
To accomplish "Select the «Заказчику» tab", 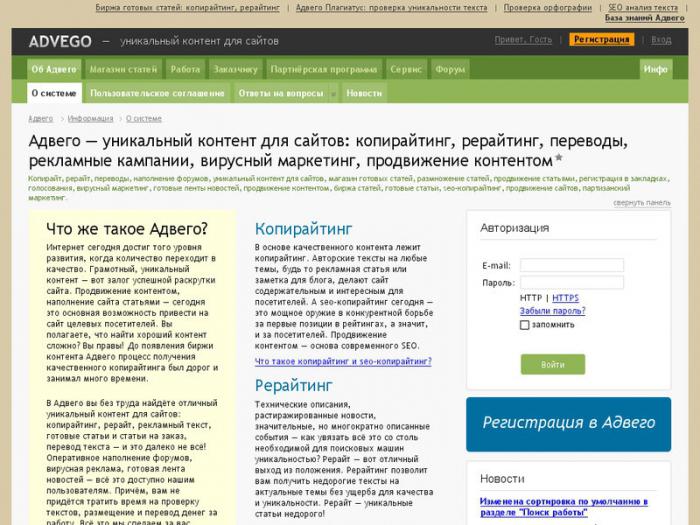I will (235, 70).
